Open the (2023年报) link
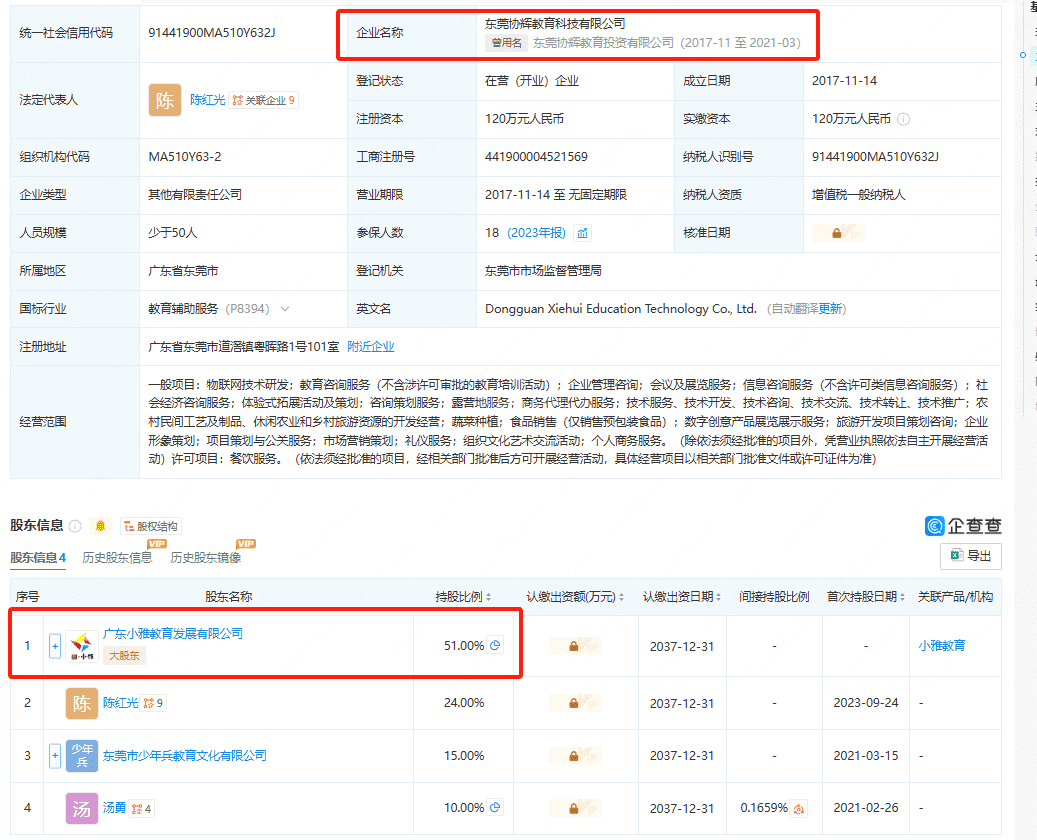 tap(536, 233)
